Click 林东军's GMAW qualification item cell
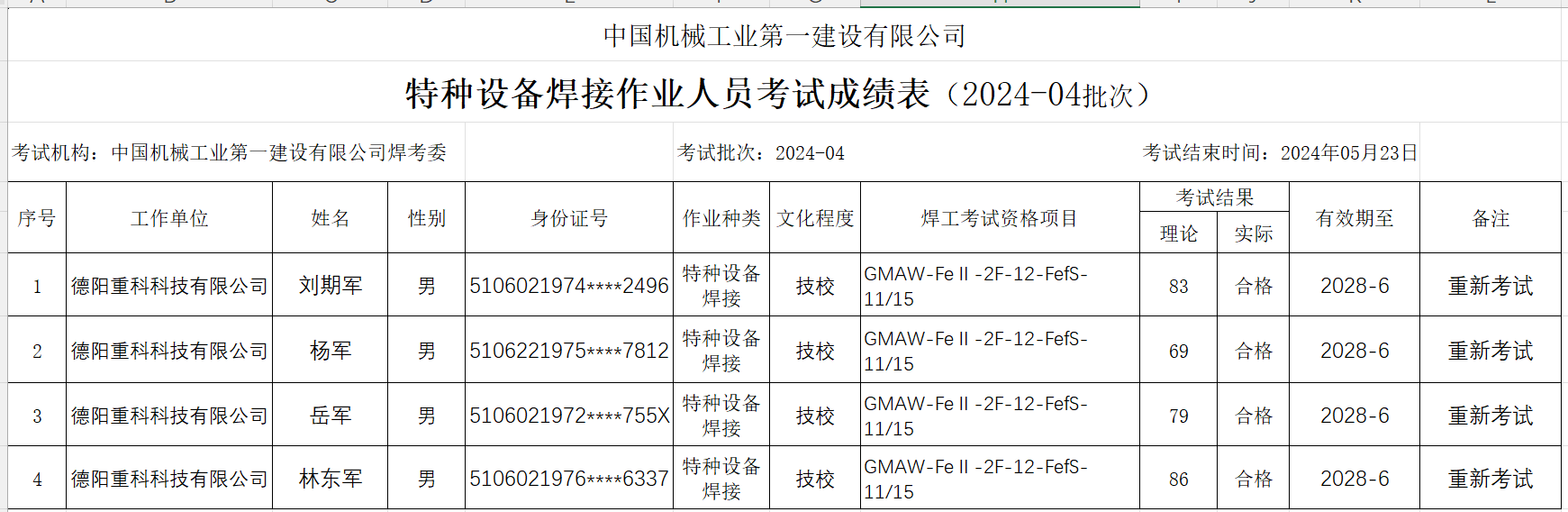This screenshot has width=1568, height=512. click(x=1000, y=478)
